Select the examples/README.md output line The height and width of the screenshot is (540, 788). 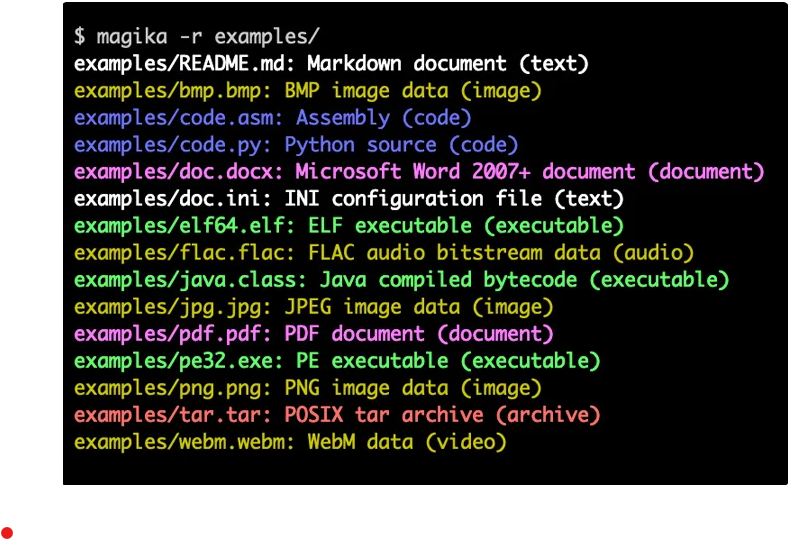tap(331, 64)
